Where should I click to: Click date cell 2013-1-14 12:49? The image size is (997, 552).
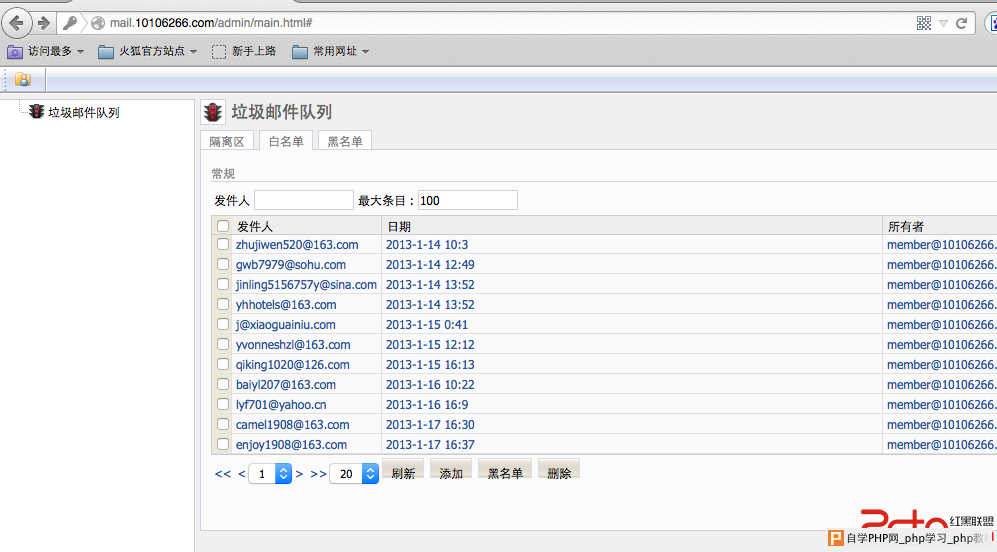tap(430, 265)
